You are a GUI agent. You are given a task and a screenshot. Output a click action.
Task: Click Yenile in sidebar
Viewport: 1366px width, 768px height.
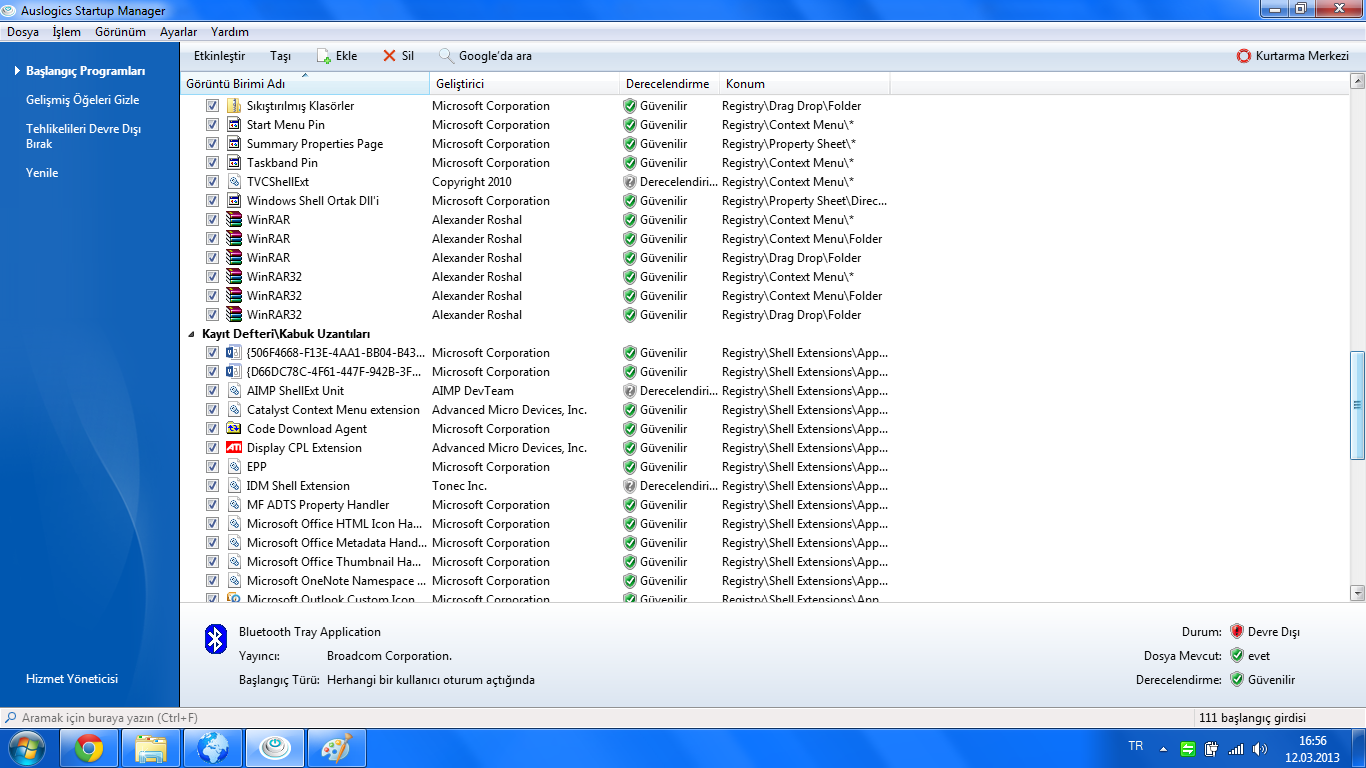click(42, 173)
